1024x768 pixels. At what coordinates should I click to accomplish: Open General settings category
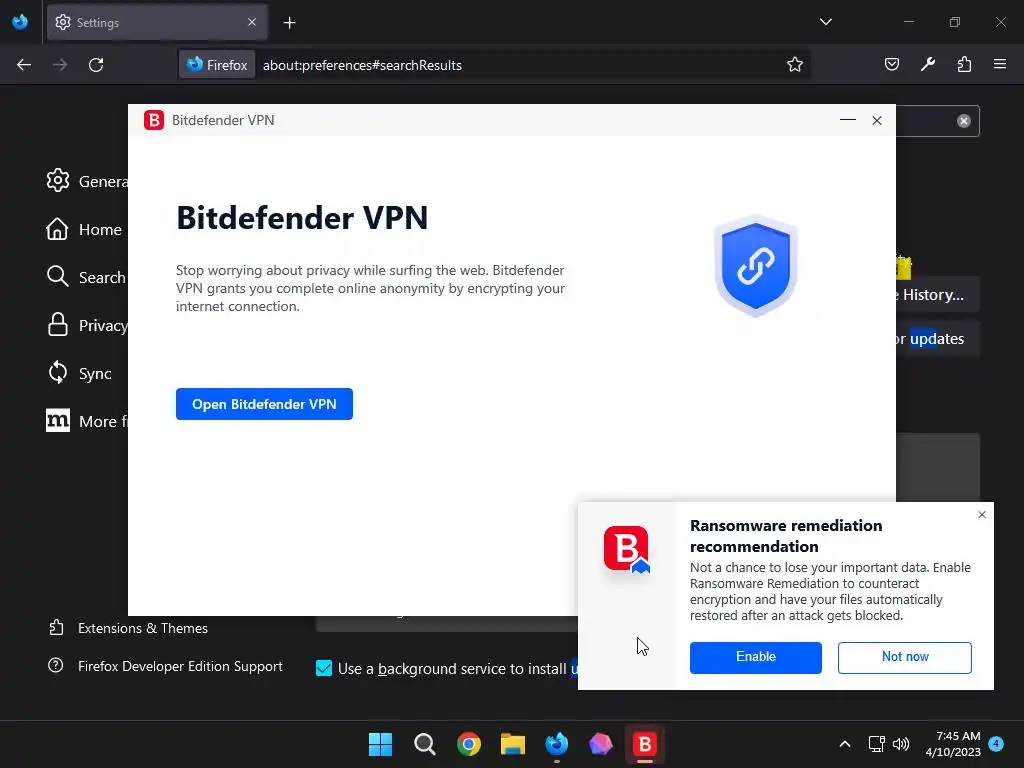[87, 181]
